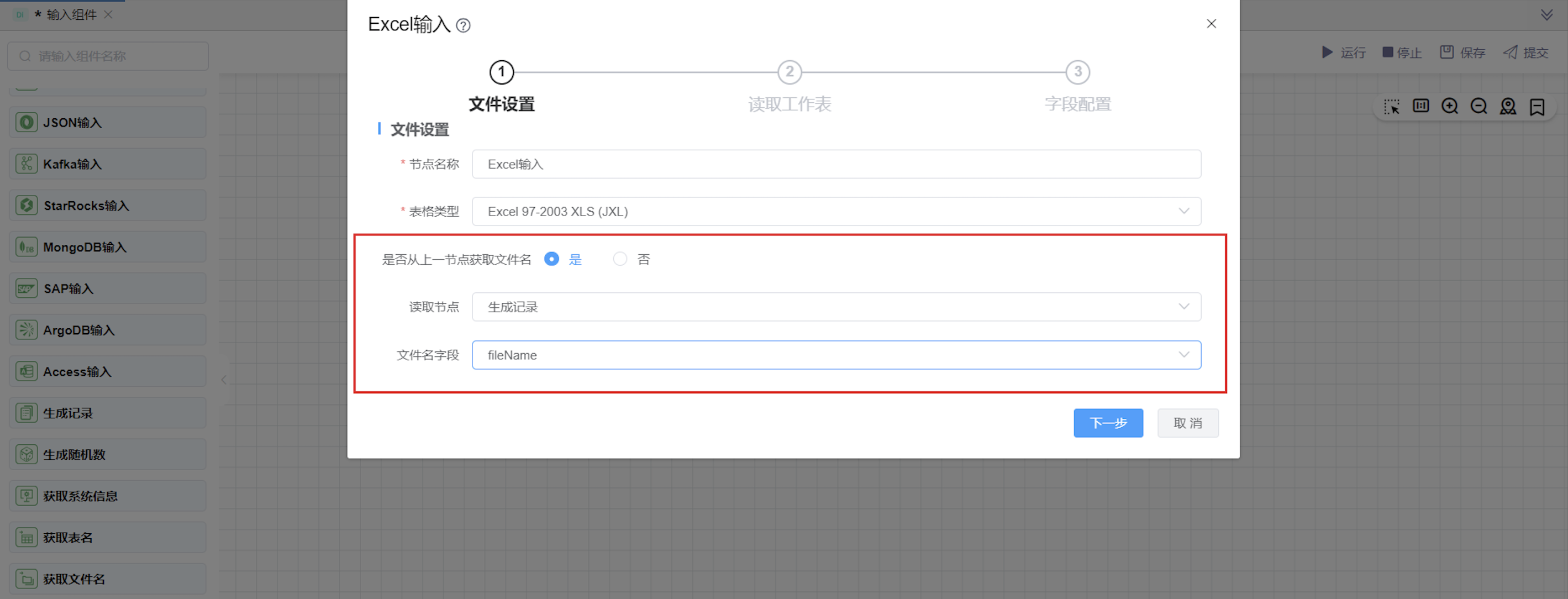Click the 保存 toolbar button

click(1462, 53)
